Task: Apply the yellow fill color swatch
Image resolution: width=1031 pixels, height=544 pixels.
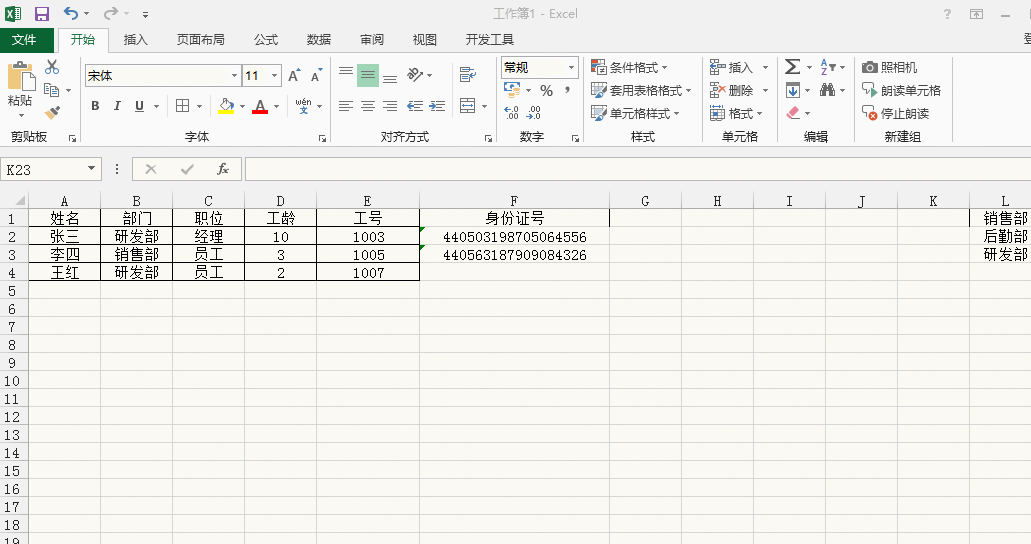Action: [226, 106]
